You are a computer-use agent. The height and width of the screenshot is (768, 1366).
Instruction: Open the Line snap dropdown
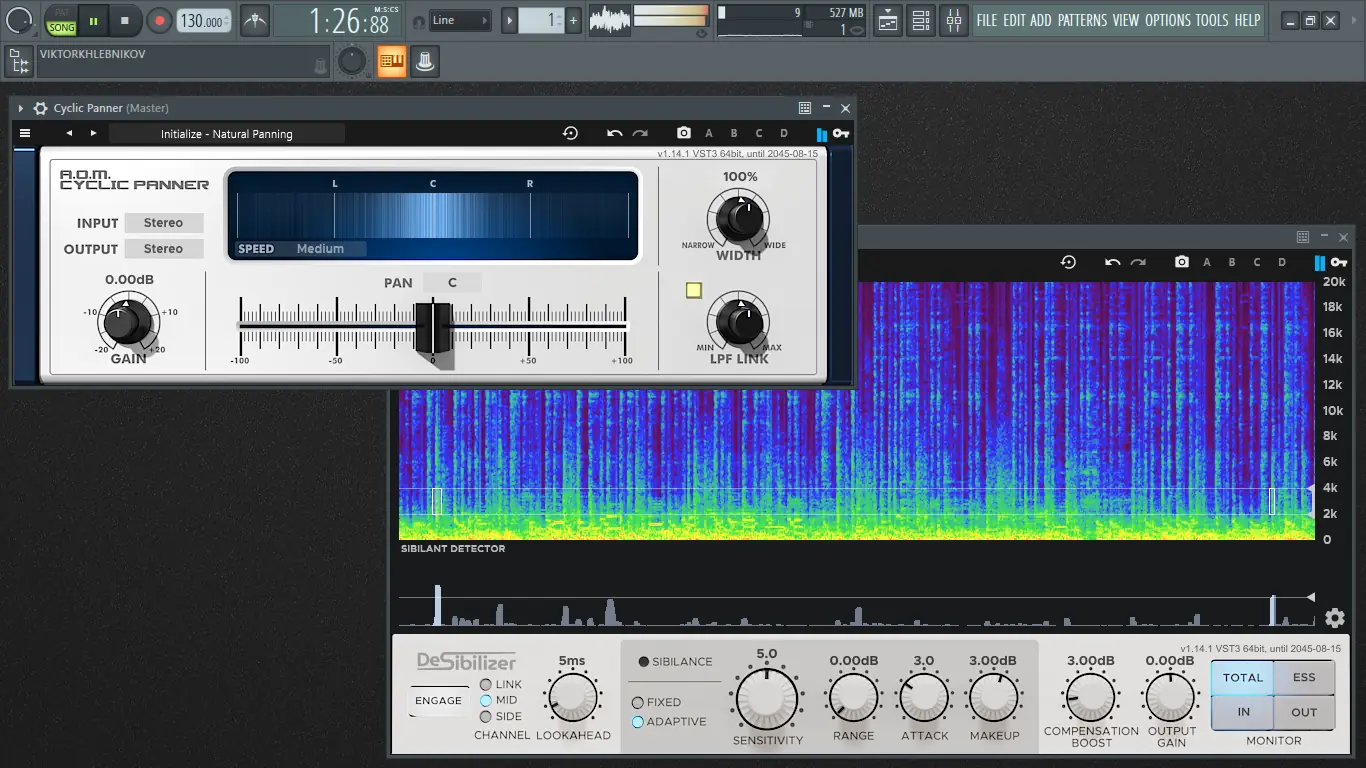460,20
